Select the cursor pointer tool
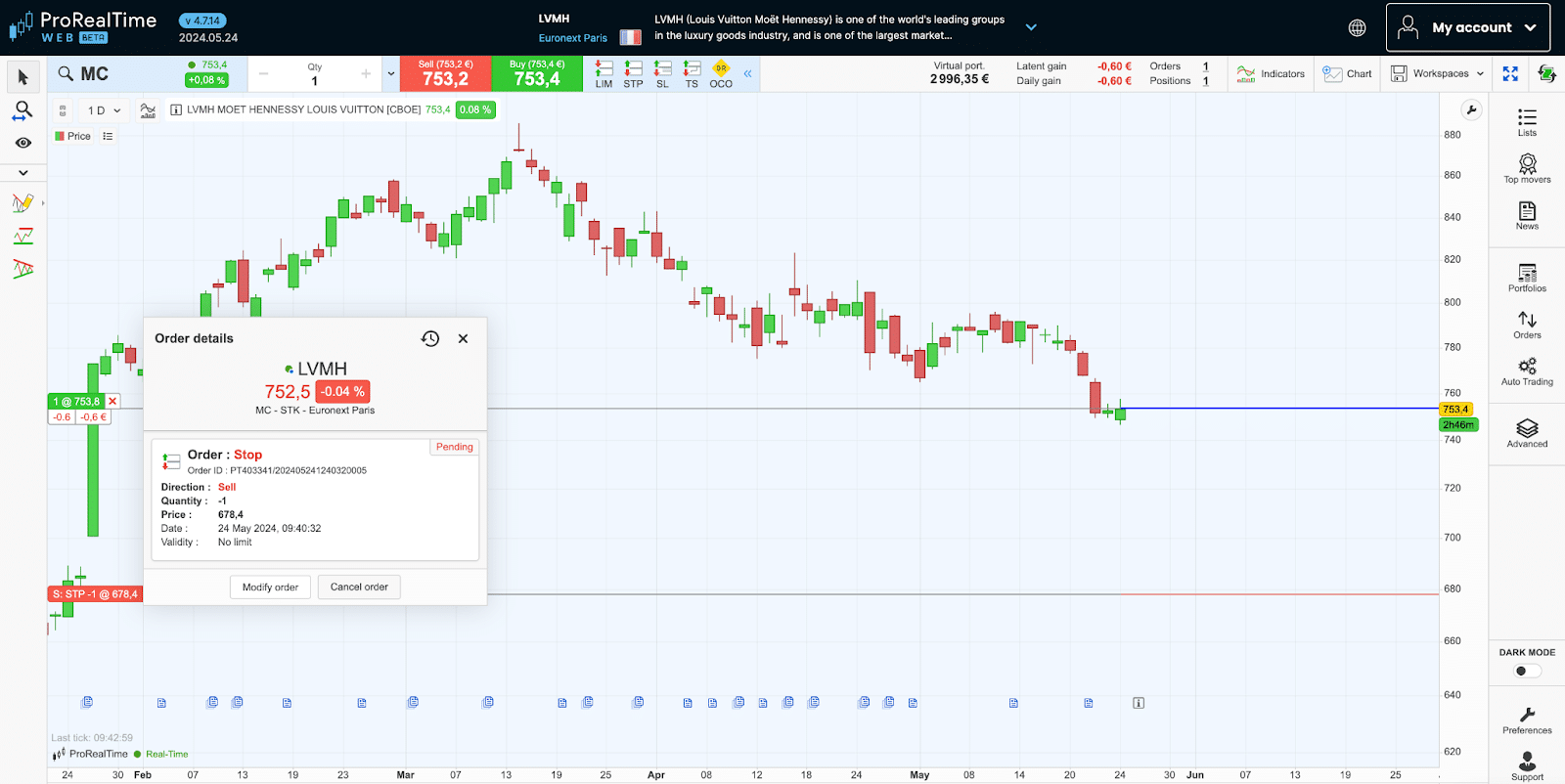1565x784 pixels. [23, 77]
